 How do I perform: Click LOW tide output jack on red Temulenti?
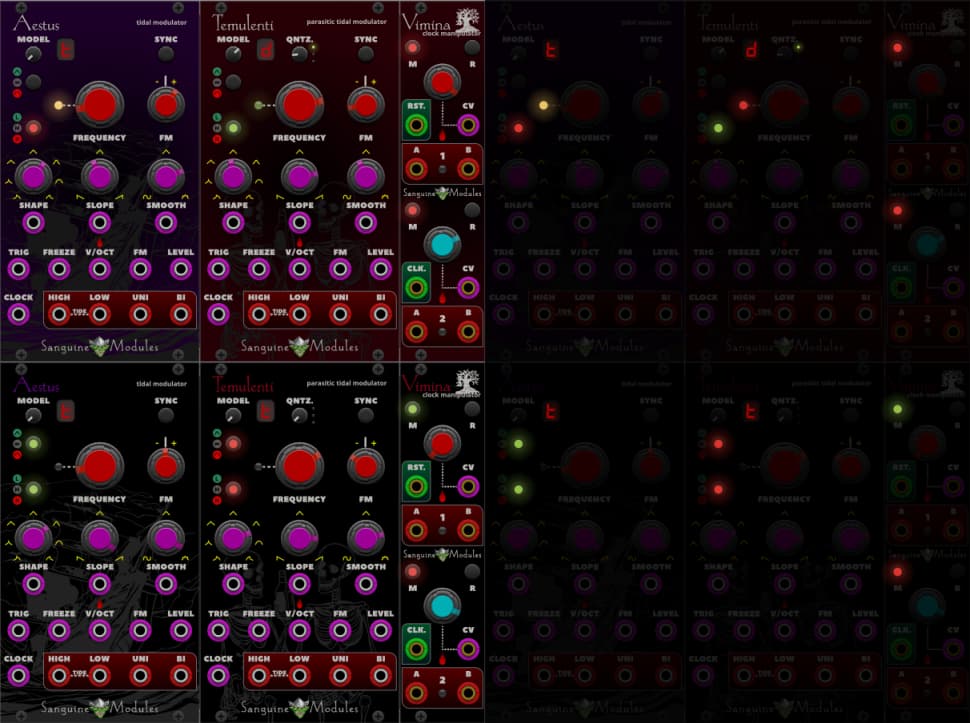(x=299, y=314)
